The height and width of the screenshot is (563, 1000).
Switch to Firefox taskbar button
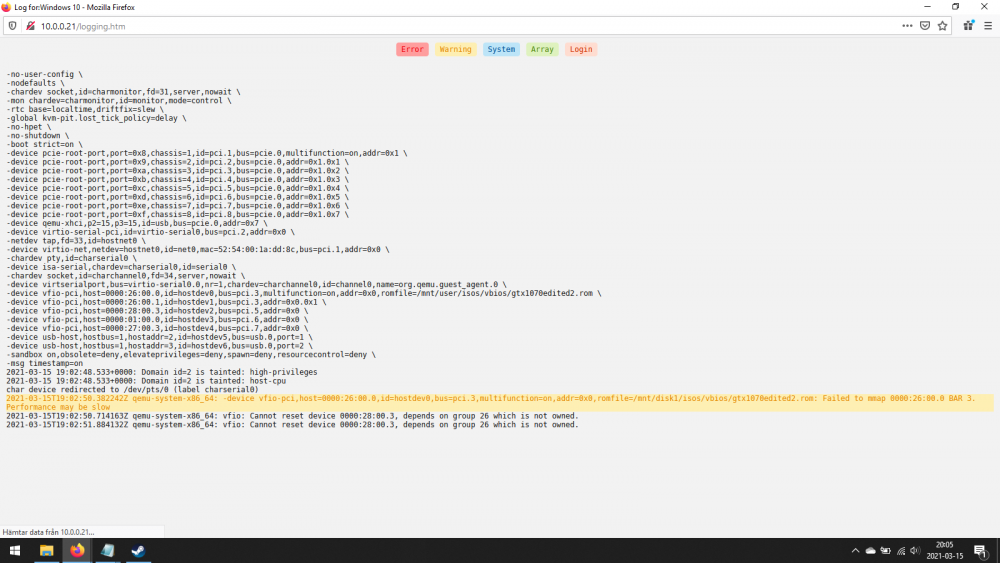coord(77,550)
